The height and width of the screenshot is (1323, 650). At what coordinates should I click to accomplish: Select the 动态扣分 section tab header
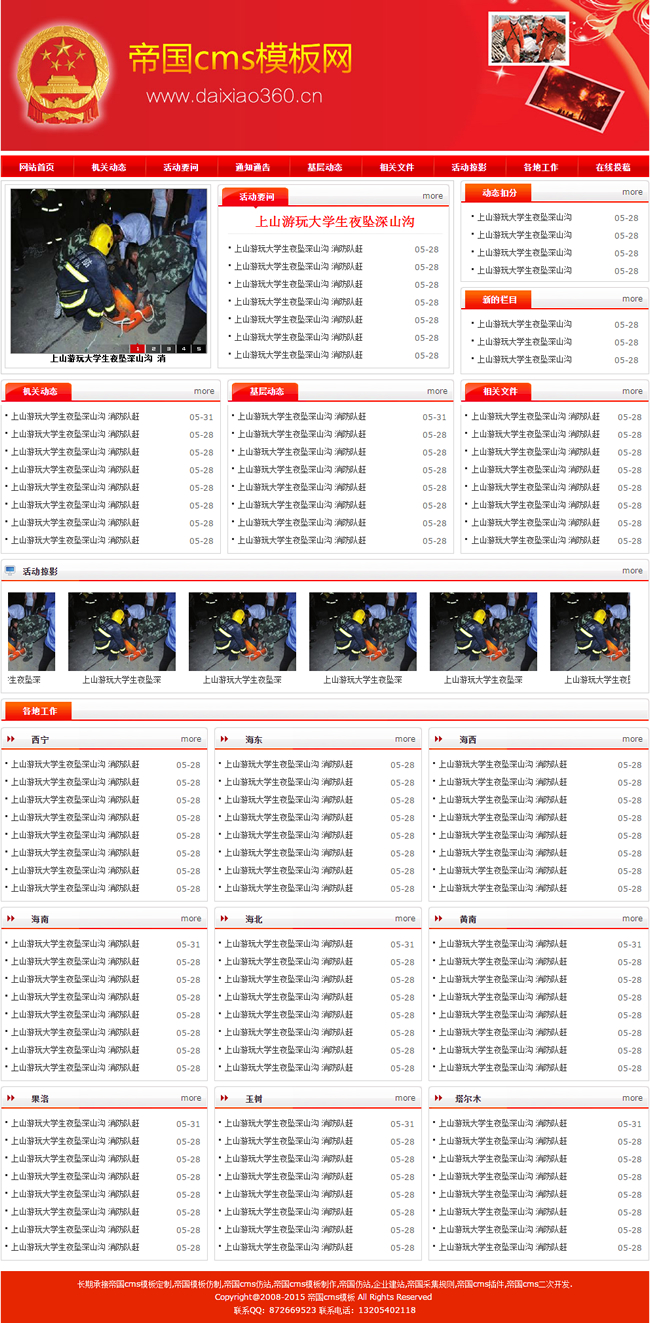(x=498, y=193)
